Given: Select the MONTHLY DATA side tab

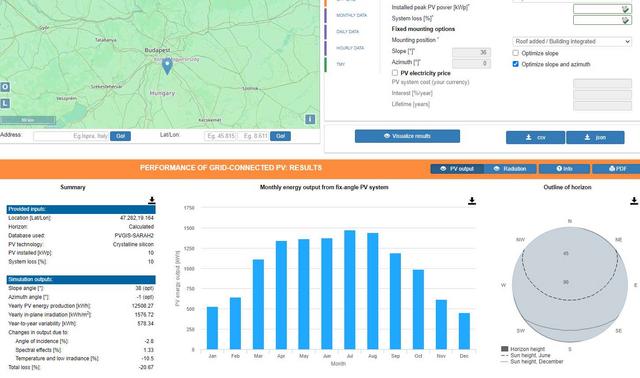Looking at the screenshot, I should pyautogui.click(x=351, y=15).
